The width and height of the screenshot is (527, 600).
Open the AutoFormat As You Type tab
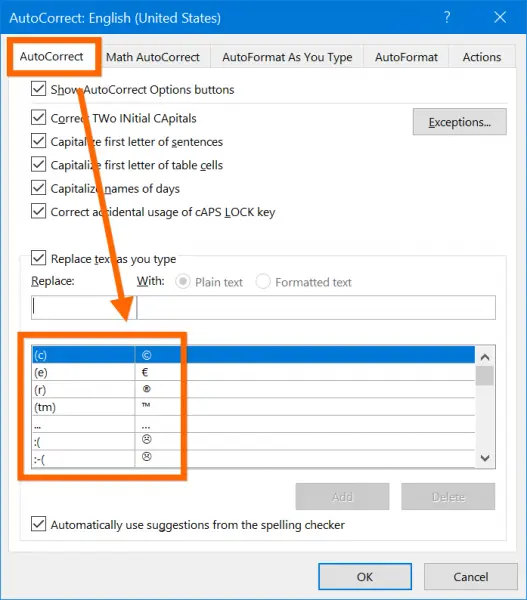pos(287,57)
